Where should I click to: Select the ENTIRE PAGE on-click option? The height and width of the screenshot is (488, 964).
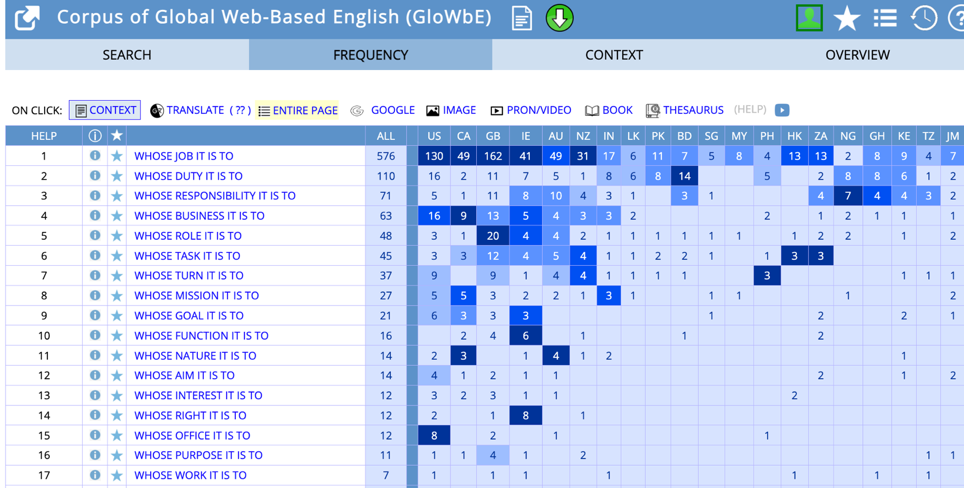pos(298,110)
